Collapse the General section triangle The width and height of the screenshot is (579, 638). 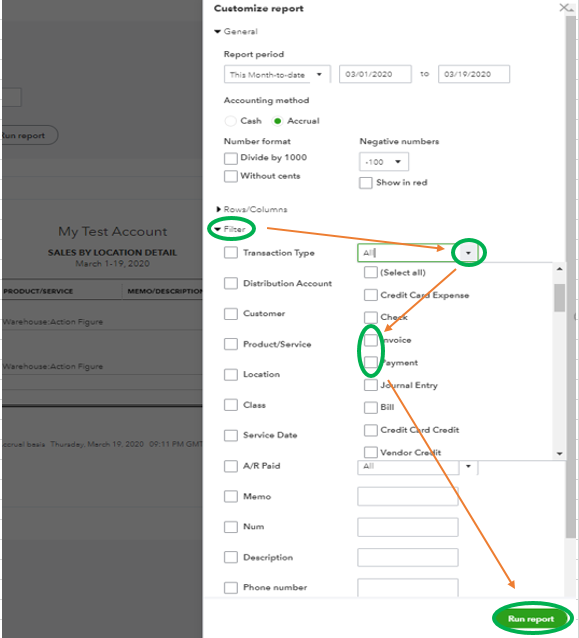pyautogui.click(x=218, y=31)
